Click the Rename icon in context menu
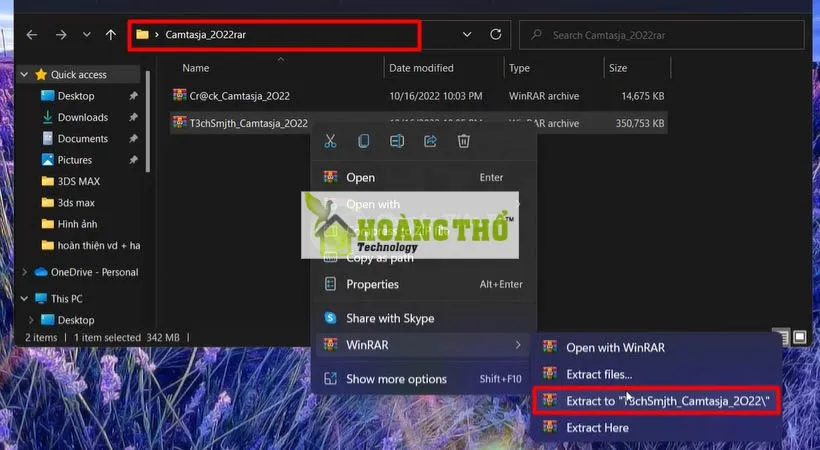 coord(397,141)
